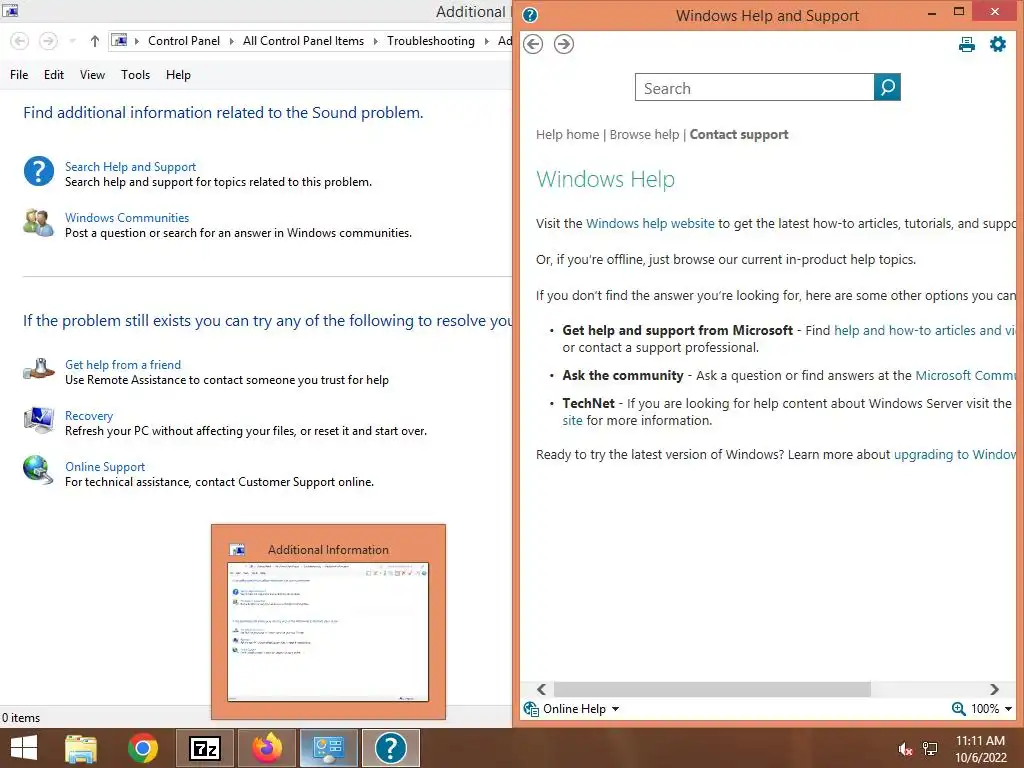Image resolution: width=1024 pixels, height=768 pixels.
Task: Expand breadcrumb arrow after All Control Panel Items
Action: tap(376, 41)
